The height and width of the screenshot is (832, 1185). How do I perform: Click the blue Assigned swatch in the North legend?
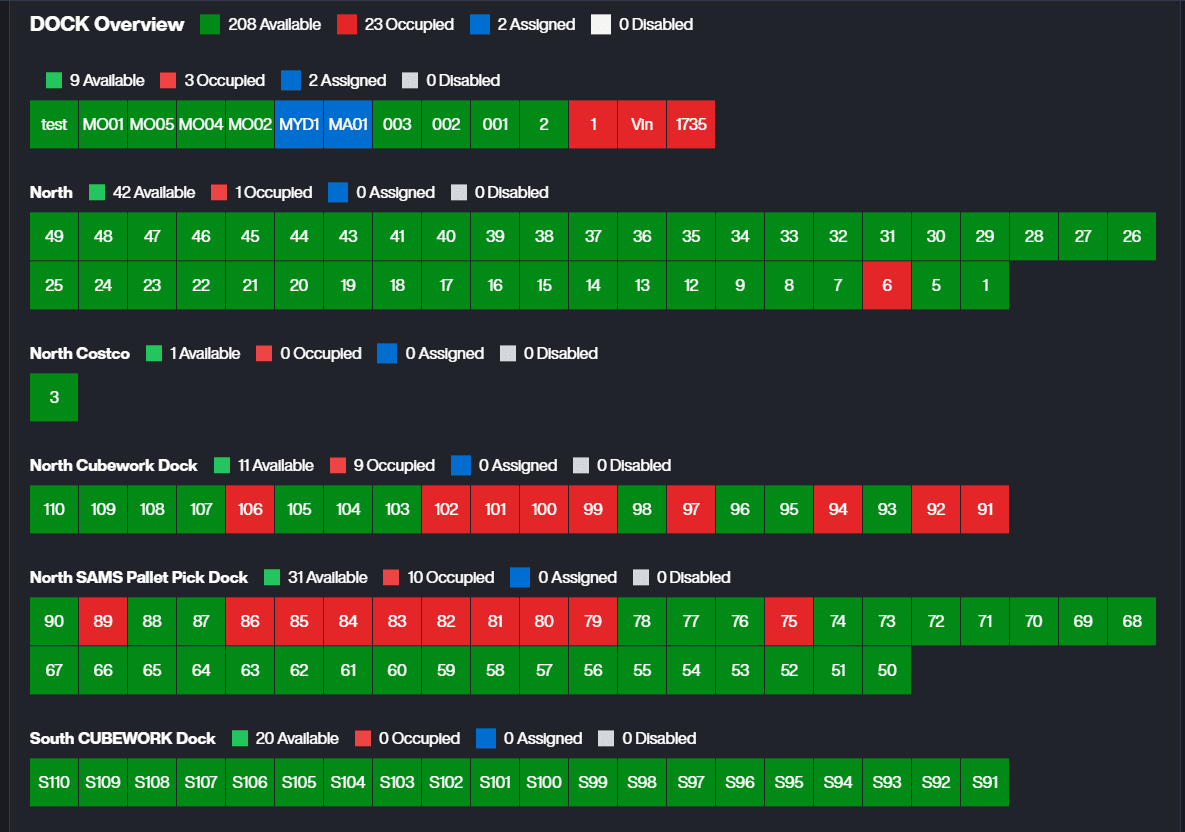coord(338,192)
